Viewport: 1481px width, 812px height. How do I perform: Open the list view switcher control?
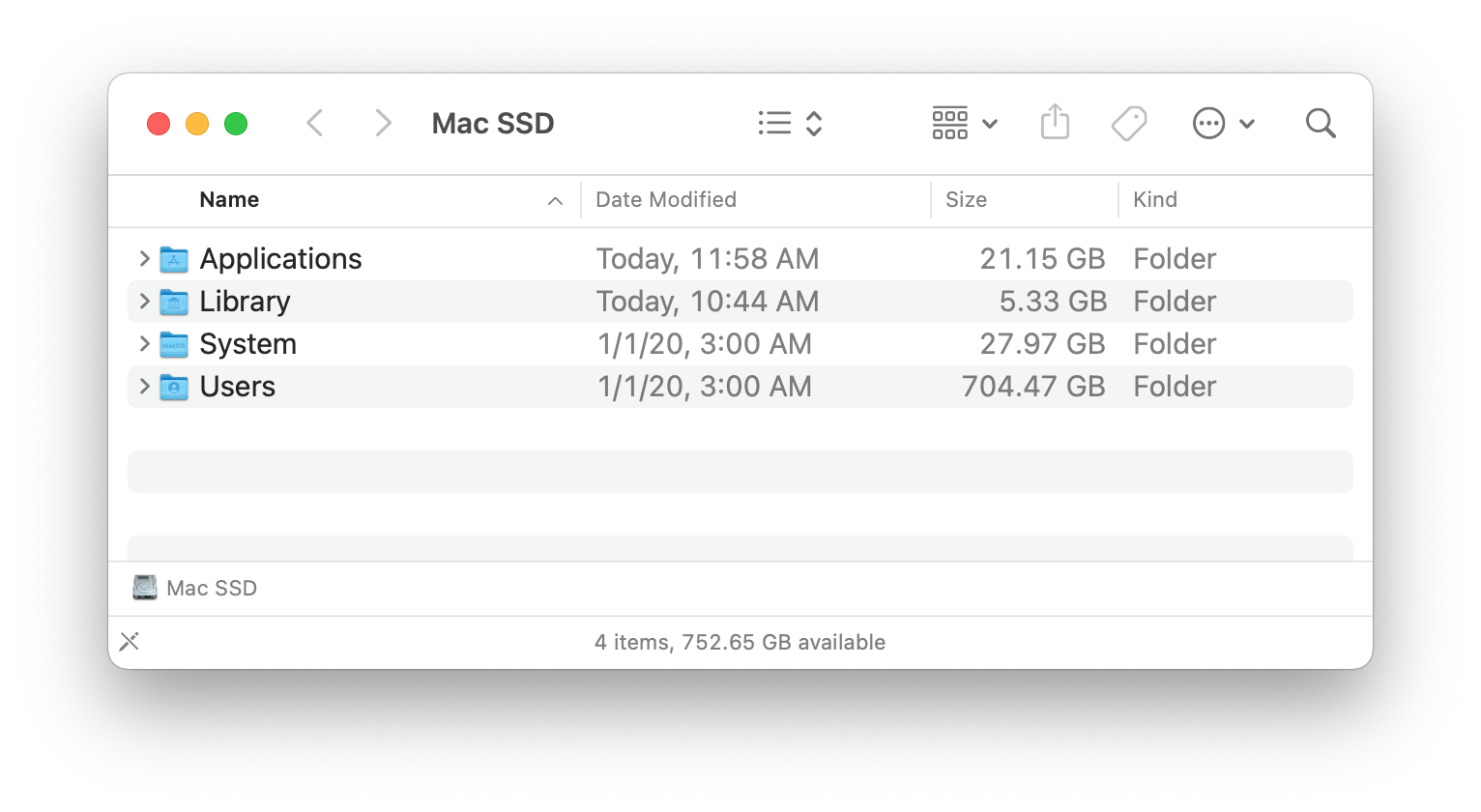(790, 123)
